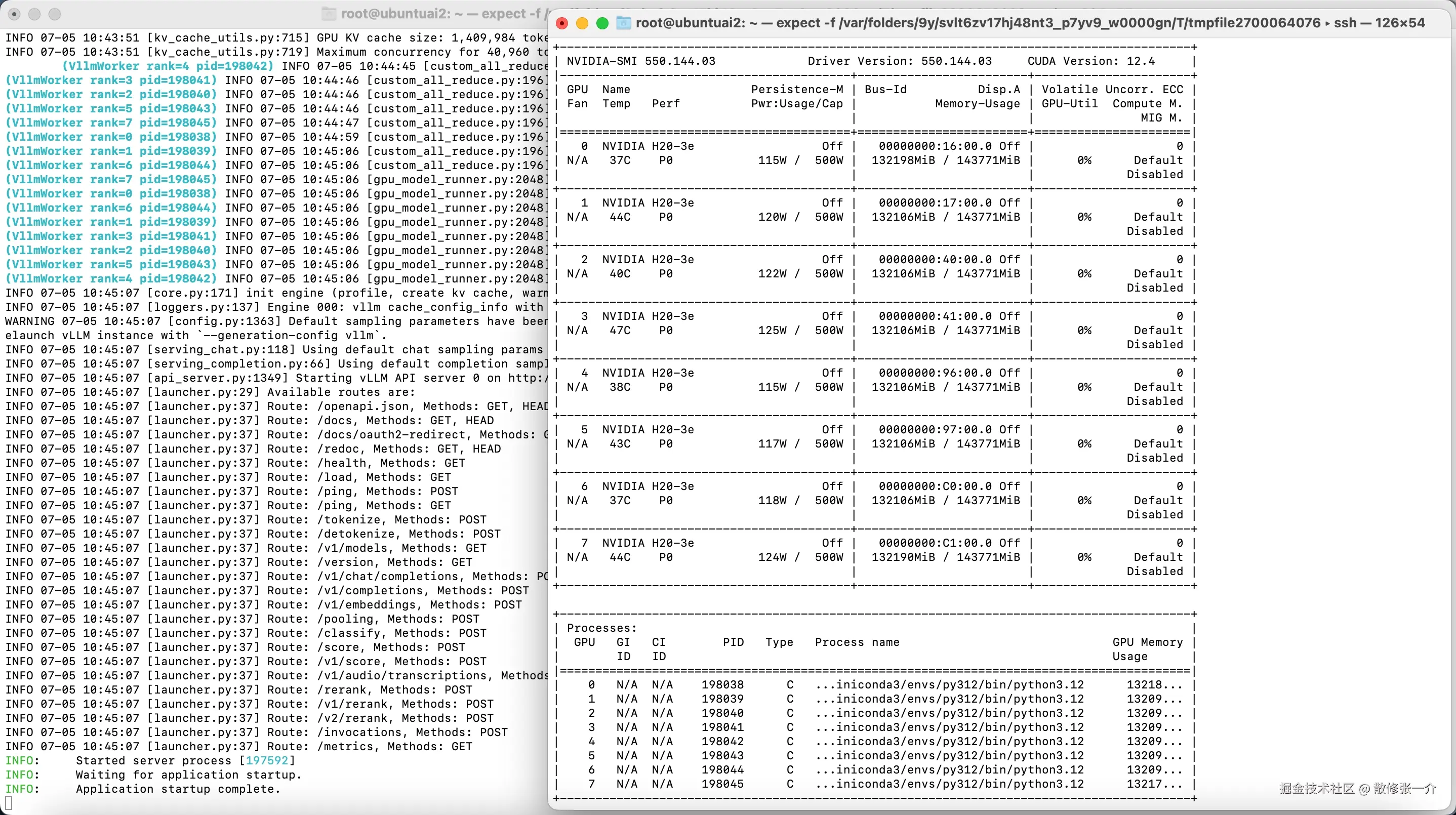Click the first gray button of background window
This screenshot has width=1456, height=815.
tap(15, 14)
